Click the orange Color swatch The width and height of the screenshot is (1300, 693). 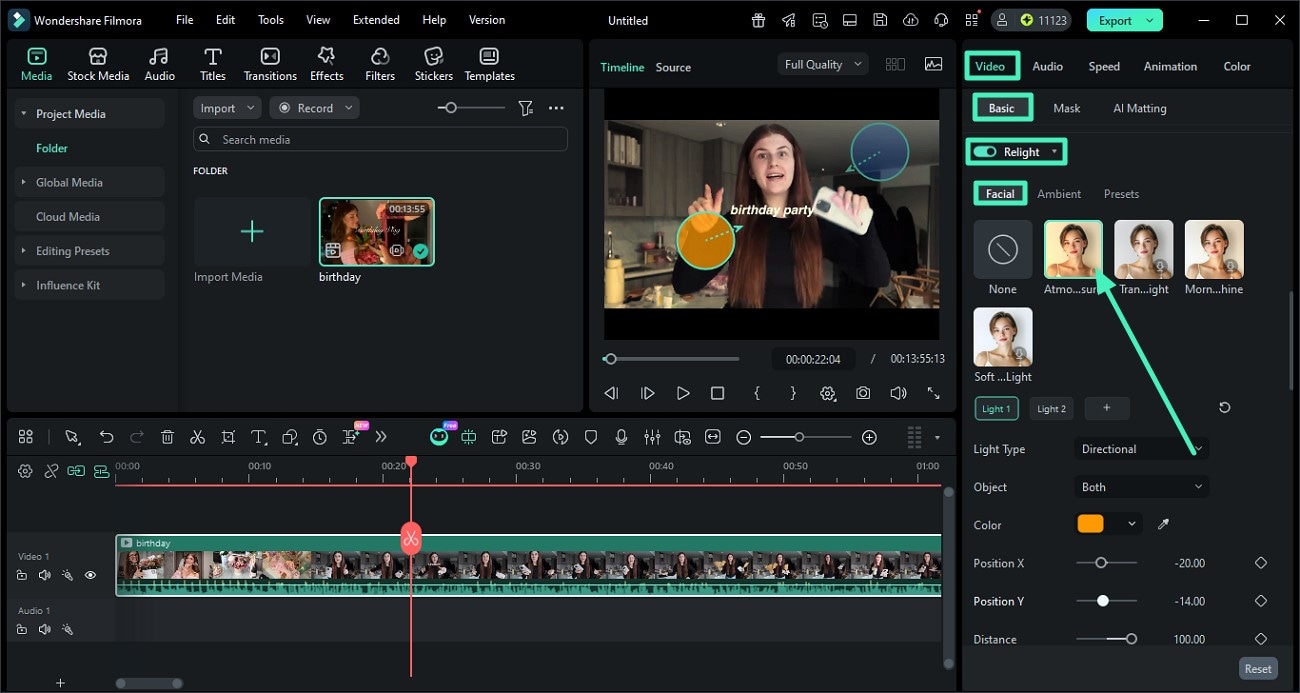click(1090, 524)
